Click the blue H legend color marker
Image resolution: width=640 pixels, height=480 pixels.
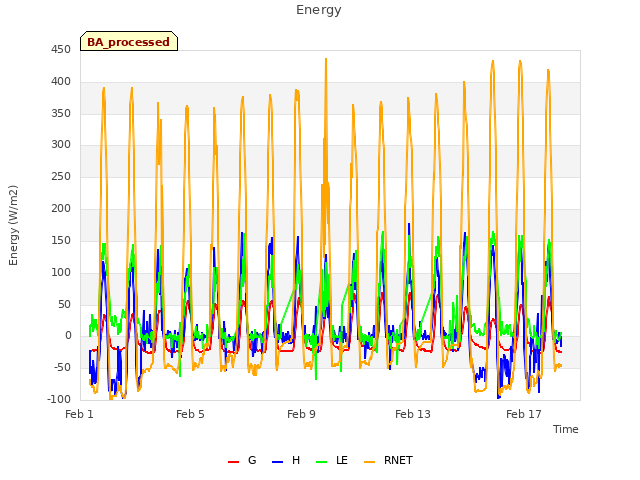click(278, 462)
